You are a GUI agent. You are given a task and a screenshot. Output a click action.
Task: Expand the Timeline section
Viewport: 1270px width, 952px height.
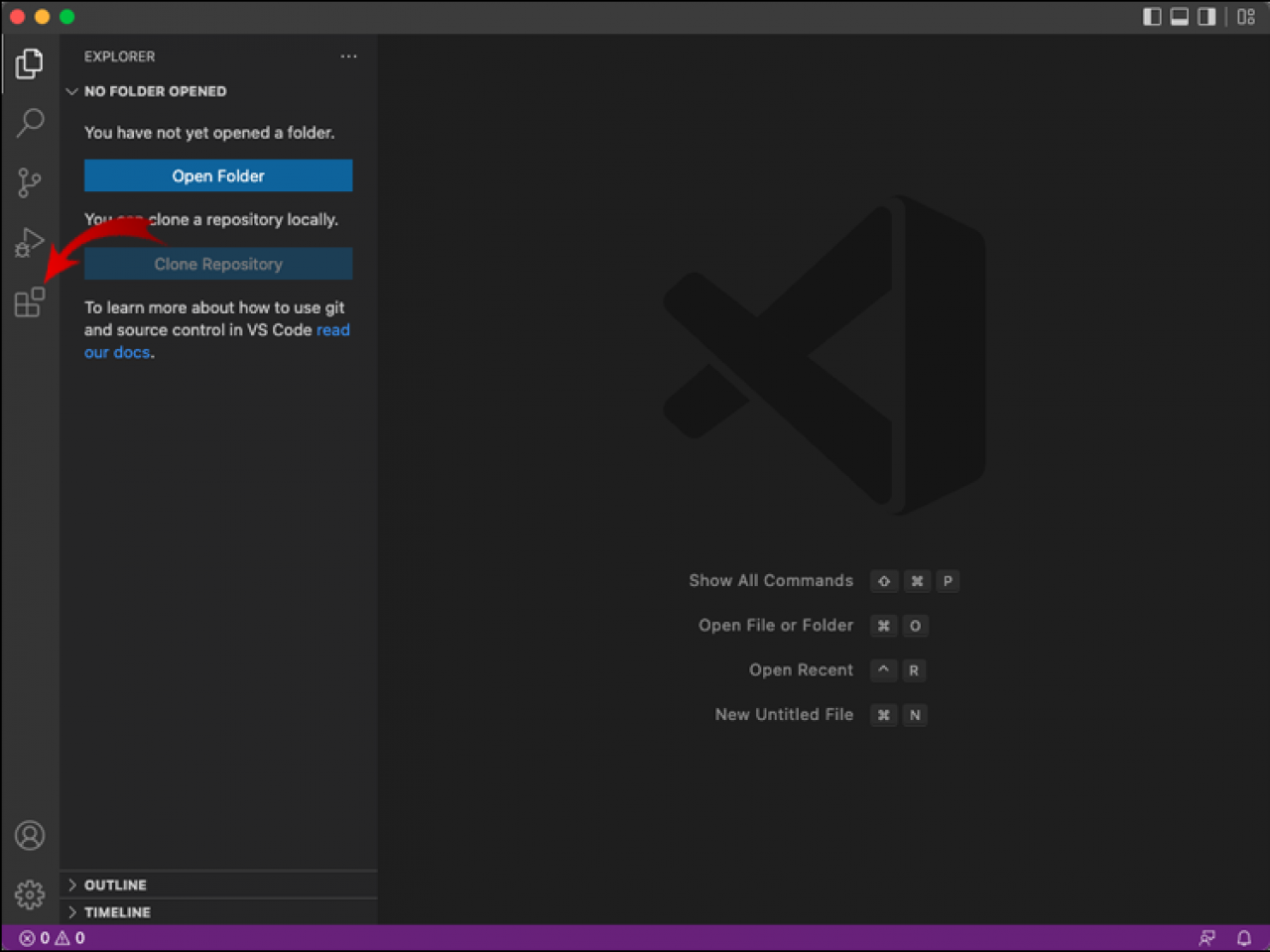(x=118, y=911)
